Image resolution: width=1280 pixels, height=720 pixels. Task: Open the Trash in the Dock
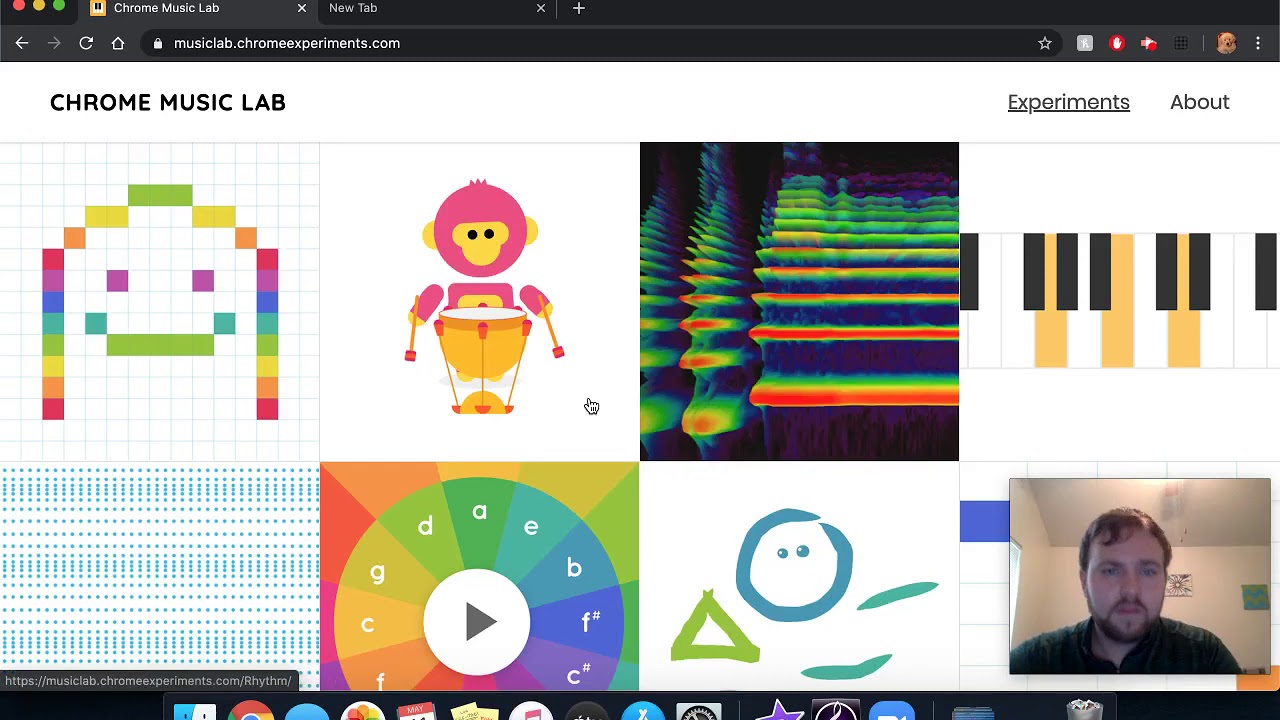(x=1085, y=711)
